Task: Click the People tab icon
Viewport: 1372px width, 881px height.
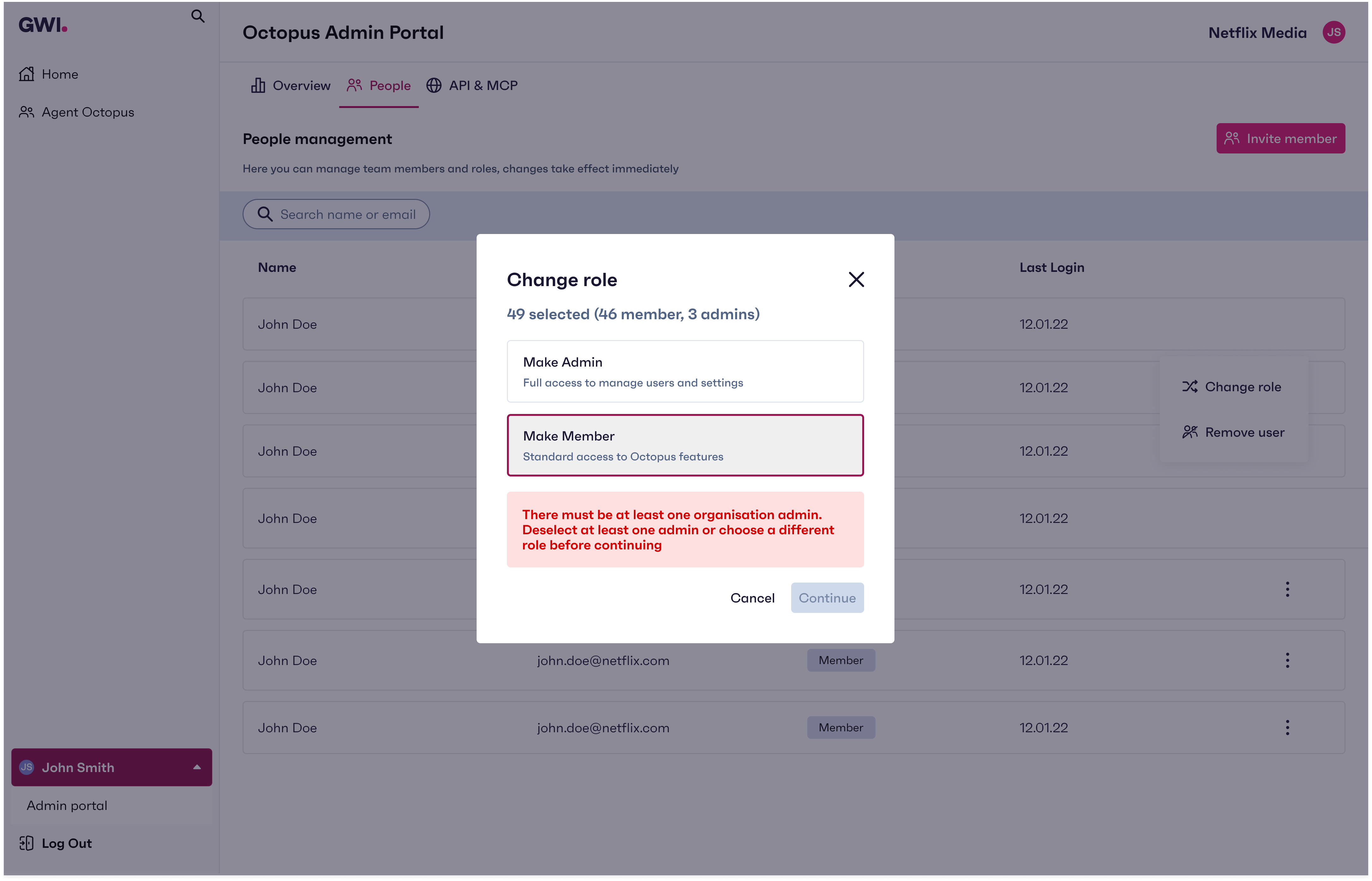Action: point(354,85)
